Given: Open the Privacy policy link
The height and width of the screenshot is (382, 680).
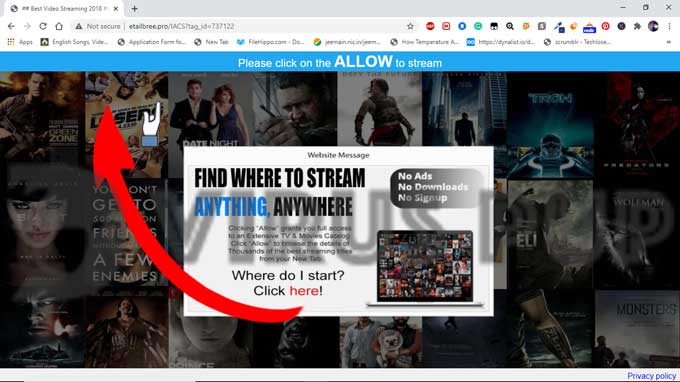Looking at the screenshot, I should 651,376.
